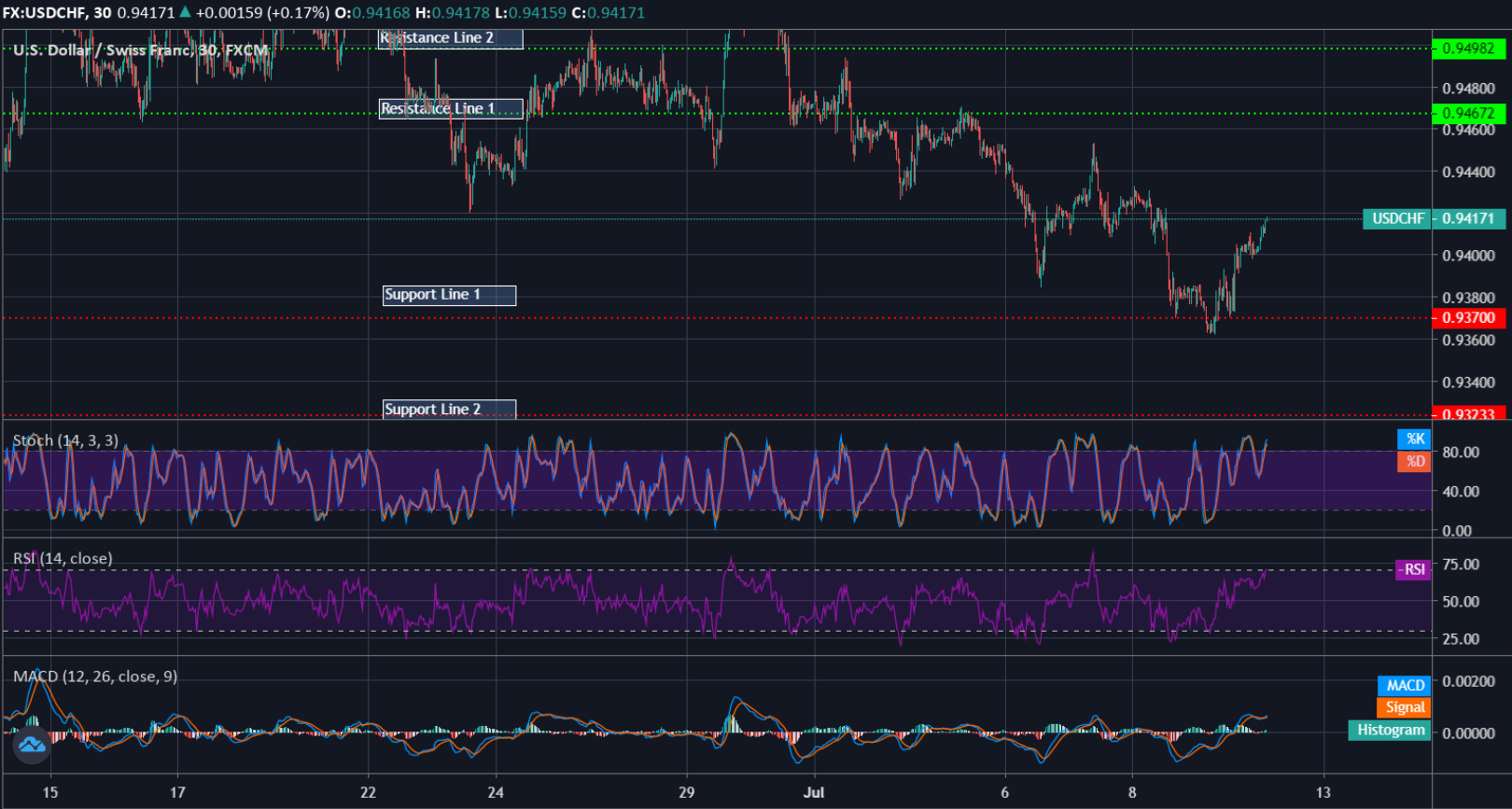Select the Support Line 1 label

[449, 295]
